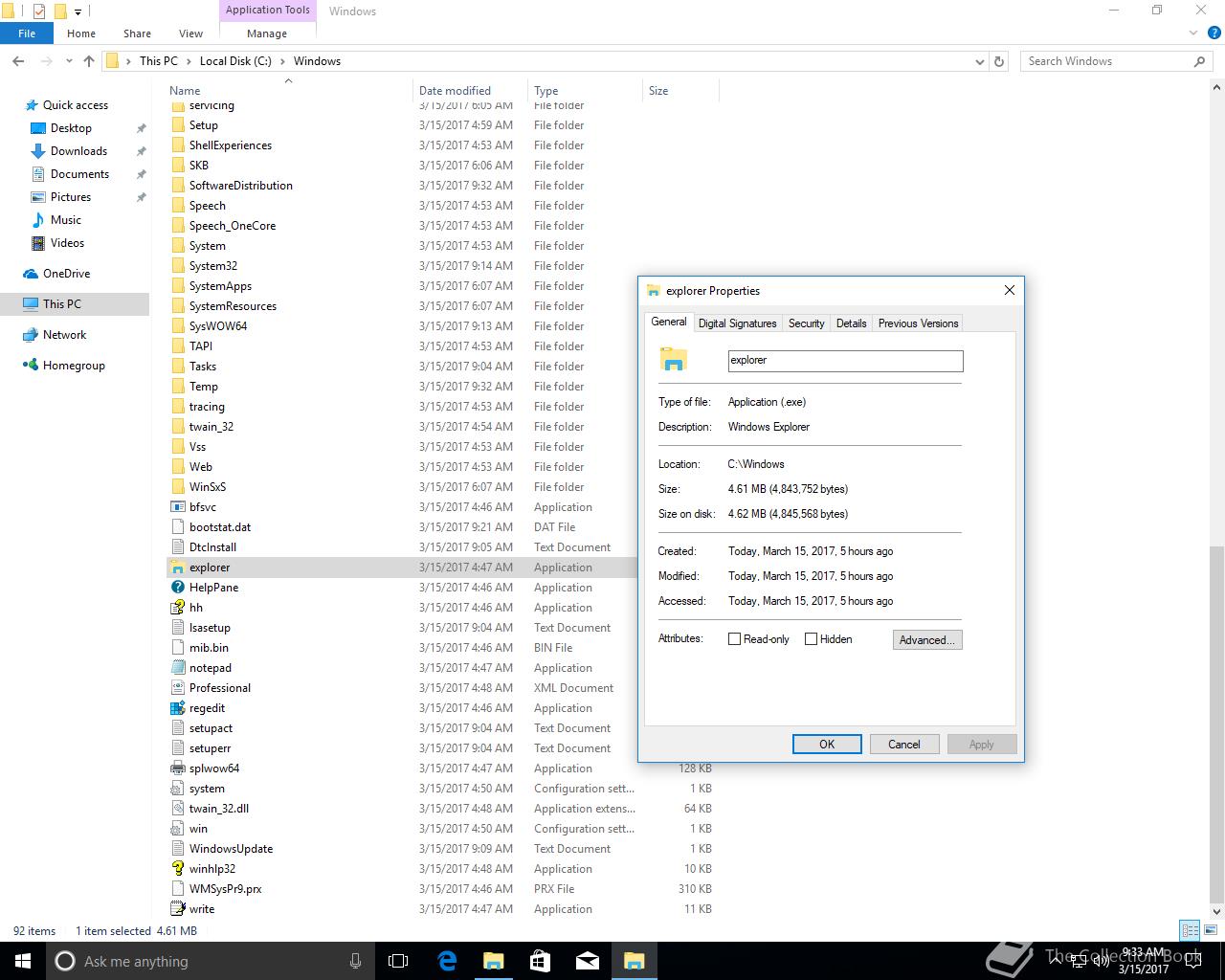This screenshot has width=1225, height=980.
Task: Expand the address bar history dropdown
Action: pos(979,61)
